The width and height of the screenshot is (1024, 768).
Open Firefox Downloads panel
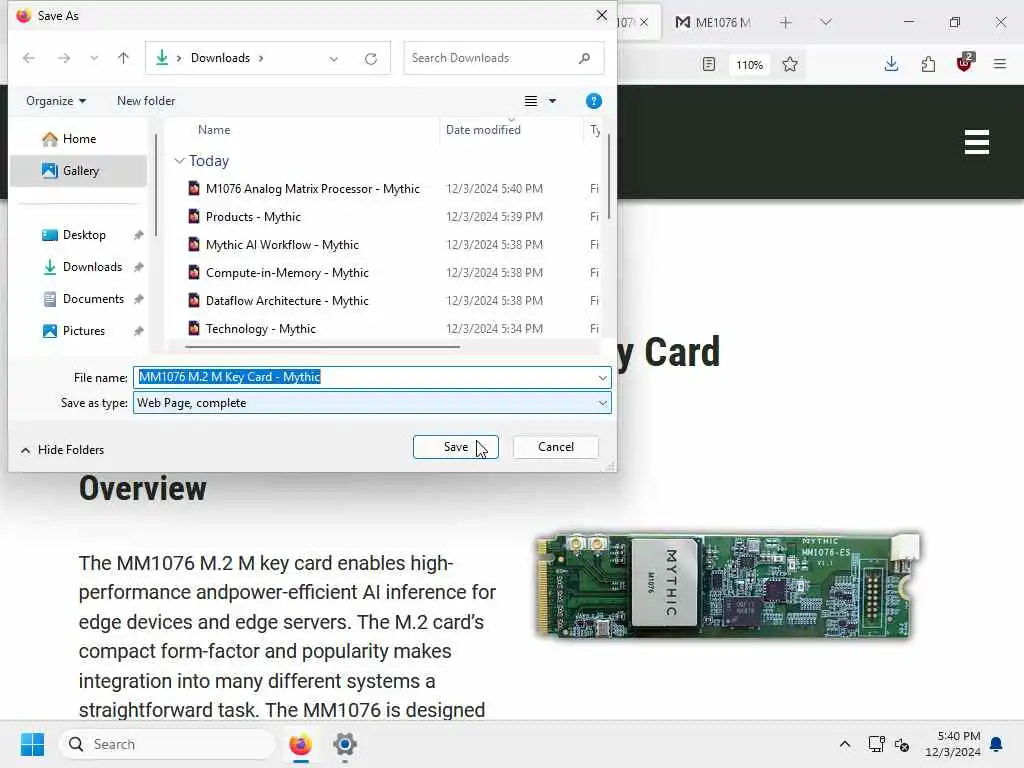pos(891,64)
